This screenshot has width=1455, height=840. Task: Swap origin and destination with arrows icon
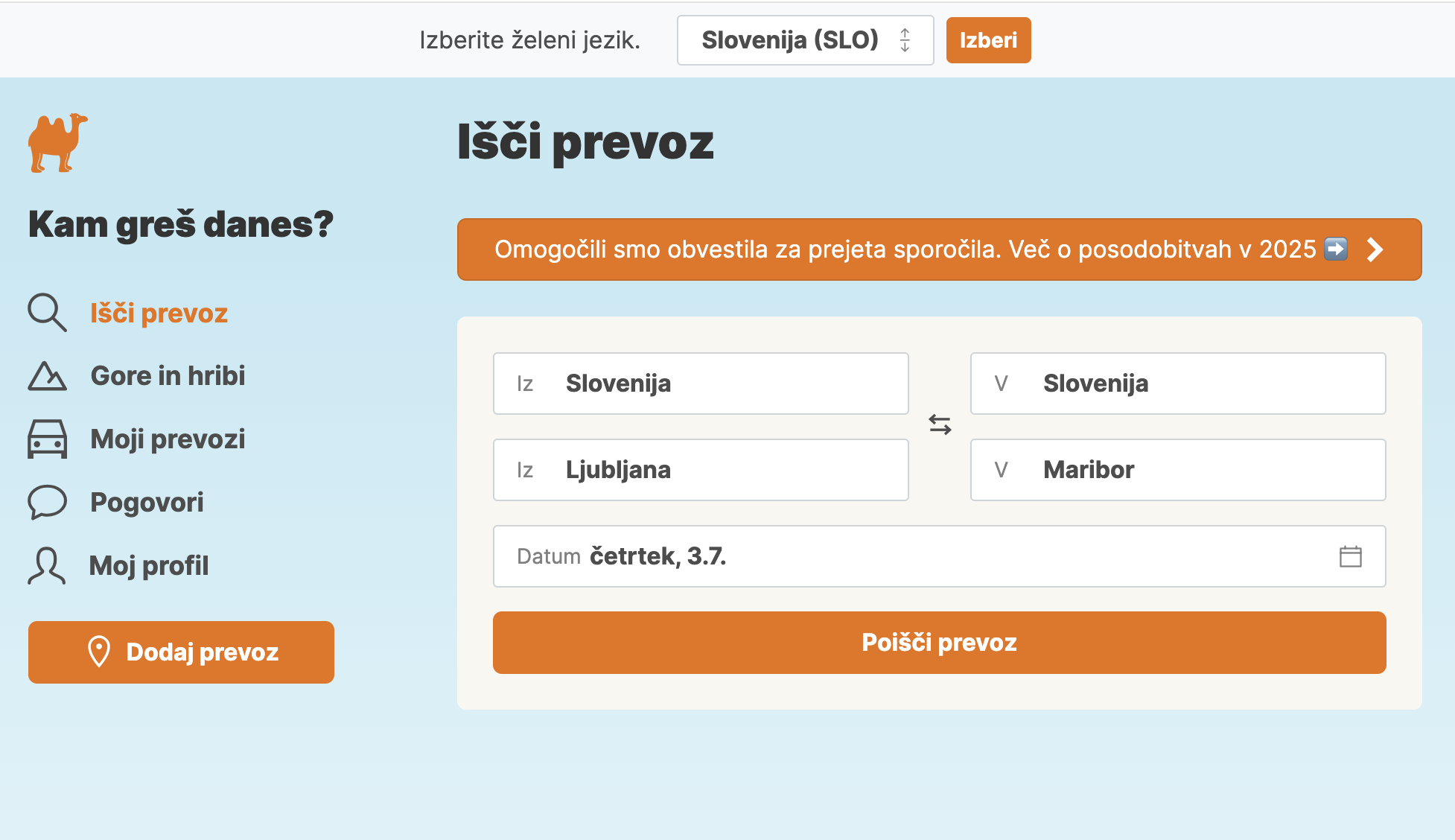coord(940,425)
